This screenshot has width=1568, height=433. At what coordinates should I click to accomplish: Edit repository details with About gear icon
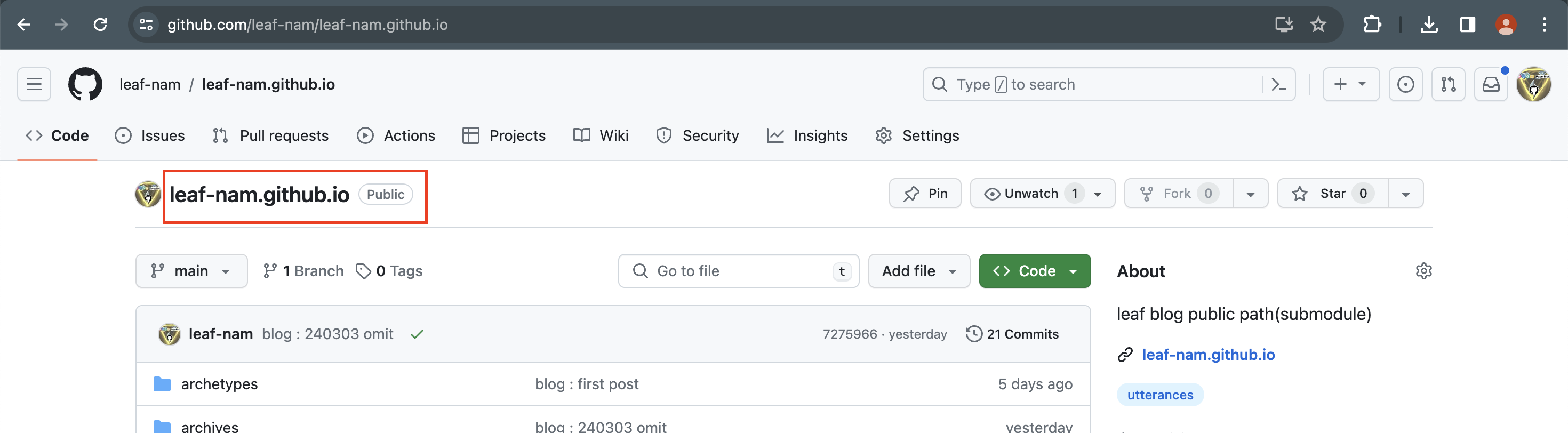click(x=1424, y=271)
